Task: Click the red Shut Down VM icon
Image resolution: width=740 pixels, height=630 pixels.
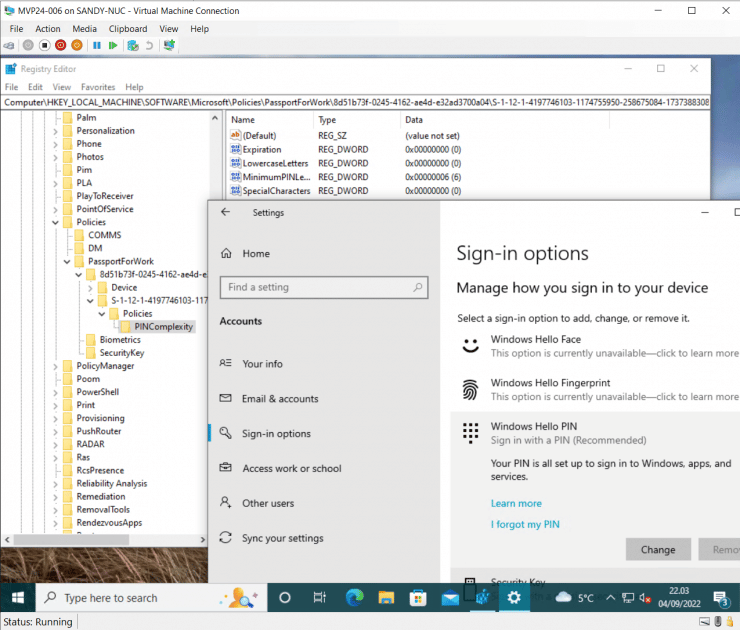Action: pyautogui.click(x=60, y=45)
